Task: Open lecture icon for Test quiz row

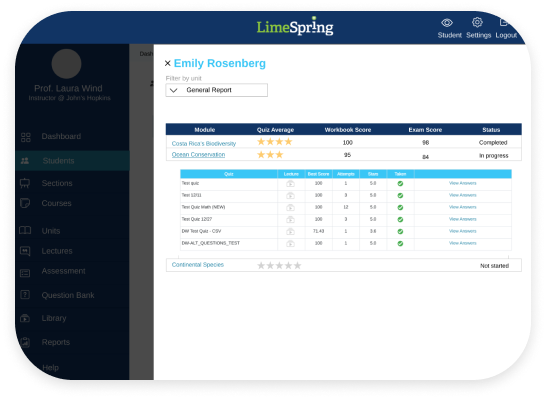Action: pos(290,184)
